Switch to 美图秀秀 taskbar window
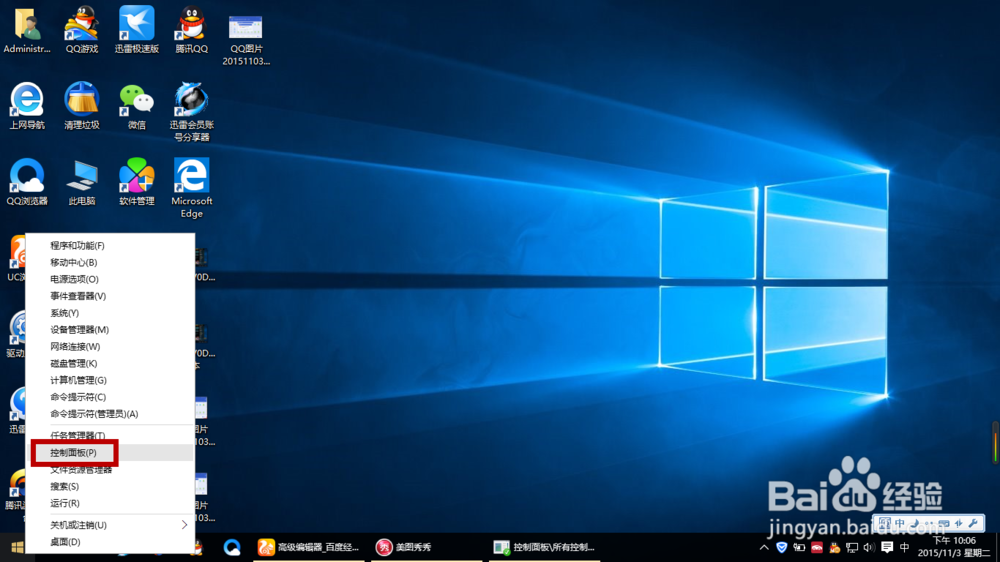The image size is (1000, 562). coord(426,547)
